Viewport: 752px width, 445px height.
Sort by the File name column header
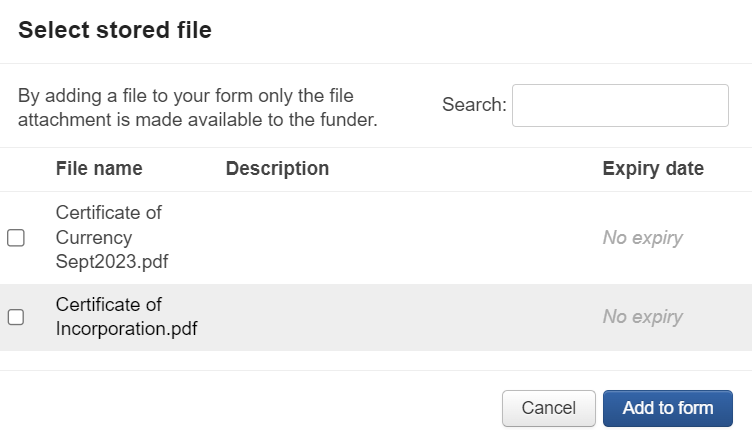click(99, 169)
